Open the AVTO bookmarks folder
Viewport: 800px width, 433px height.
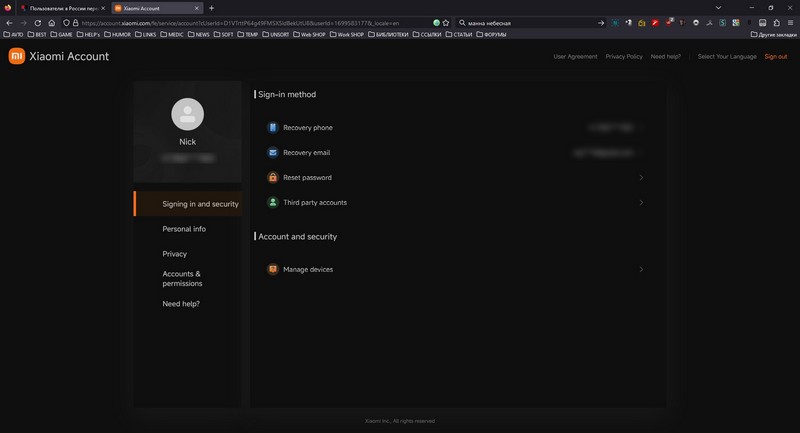coord(13,35)
